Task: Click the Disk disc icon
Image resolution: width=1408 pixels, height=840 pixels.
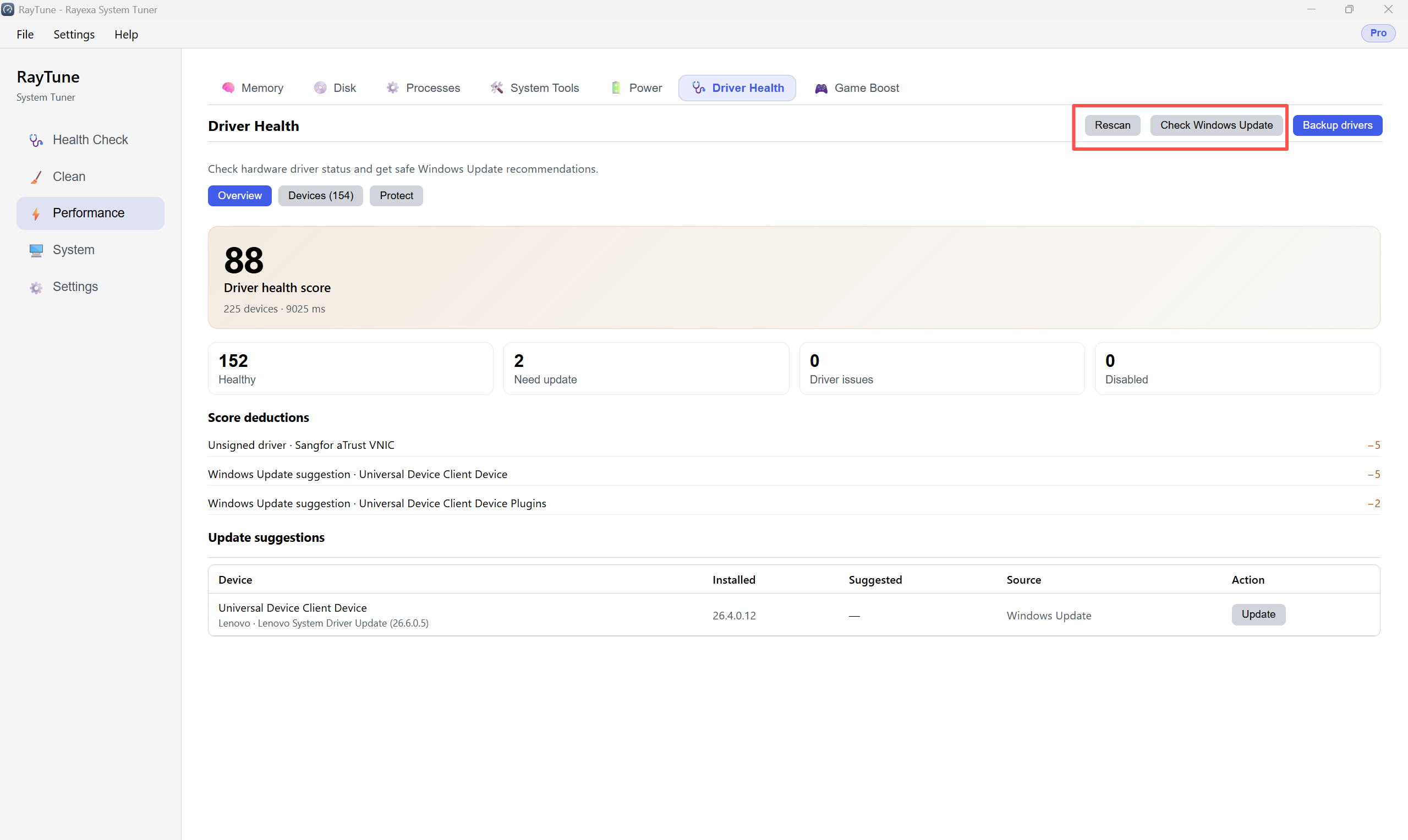Action: [320, 87]
